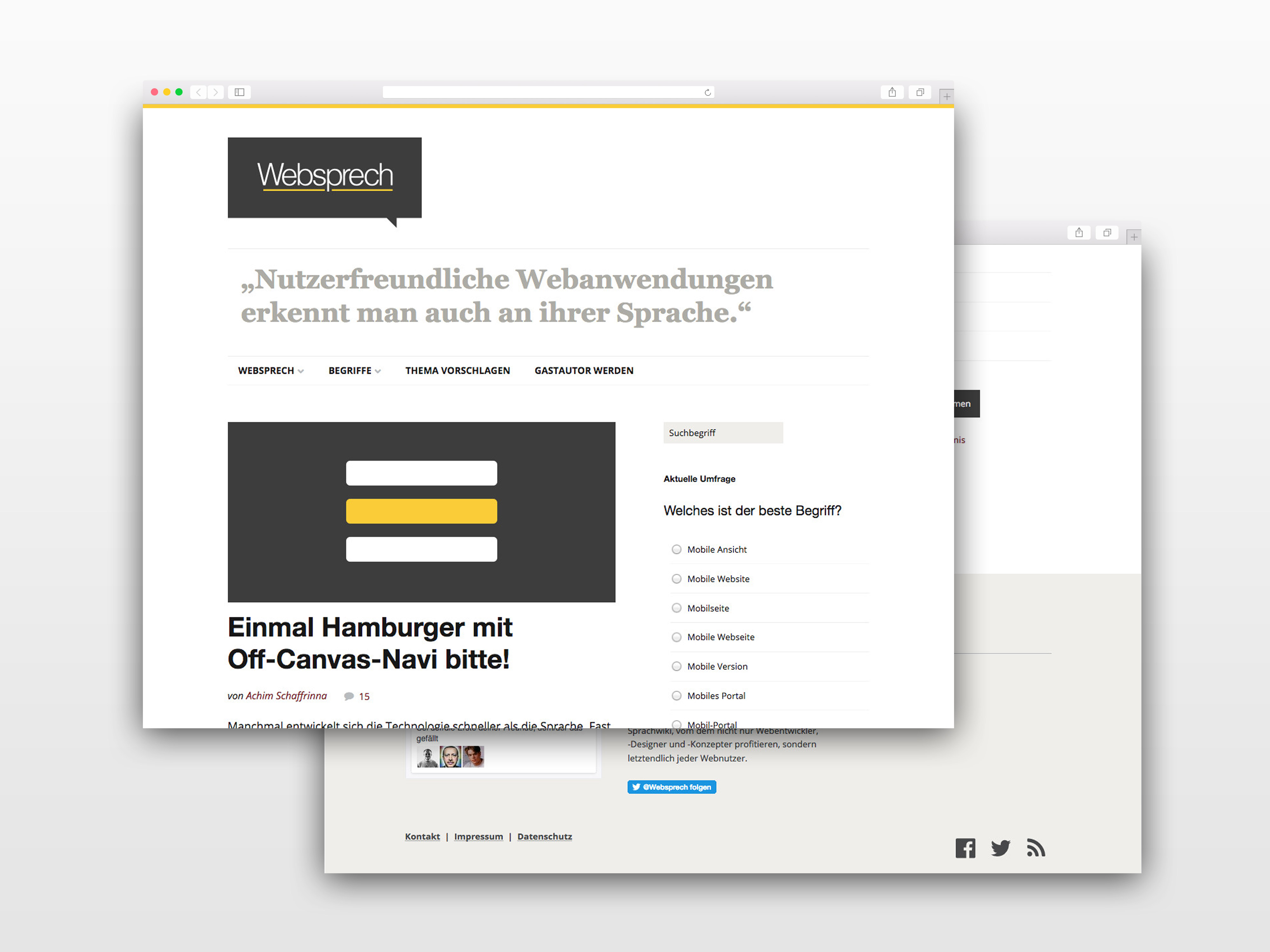The width and height of the screenshot is (1270, 952).
Task: Open the Facebook icon in the footer
Action: point(965,848)
